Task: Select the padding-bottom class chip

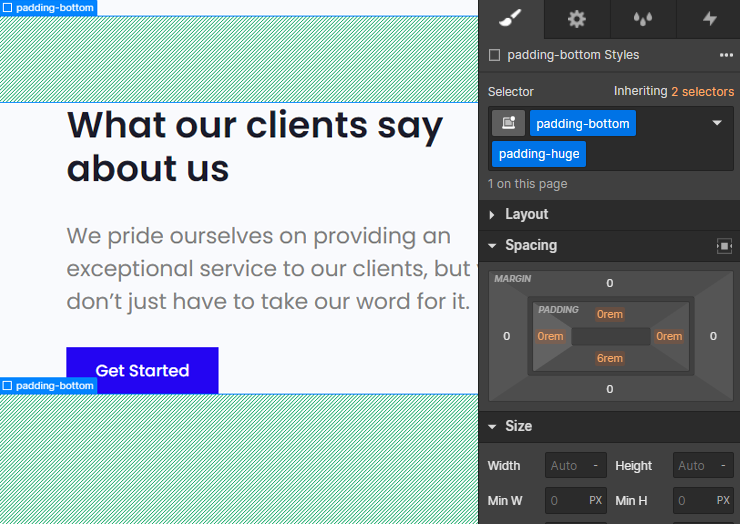Action: point(582,124)
